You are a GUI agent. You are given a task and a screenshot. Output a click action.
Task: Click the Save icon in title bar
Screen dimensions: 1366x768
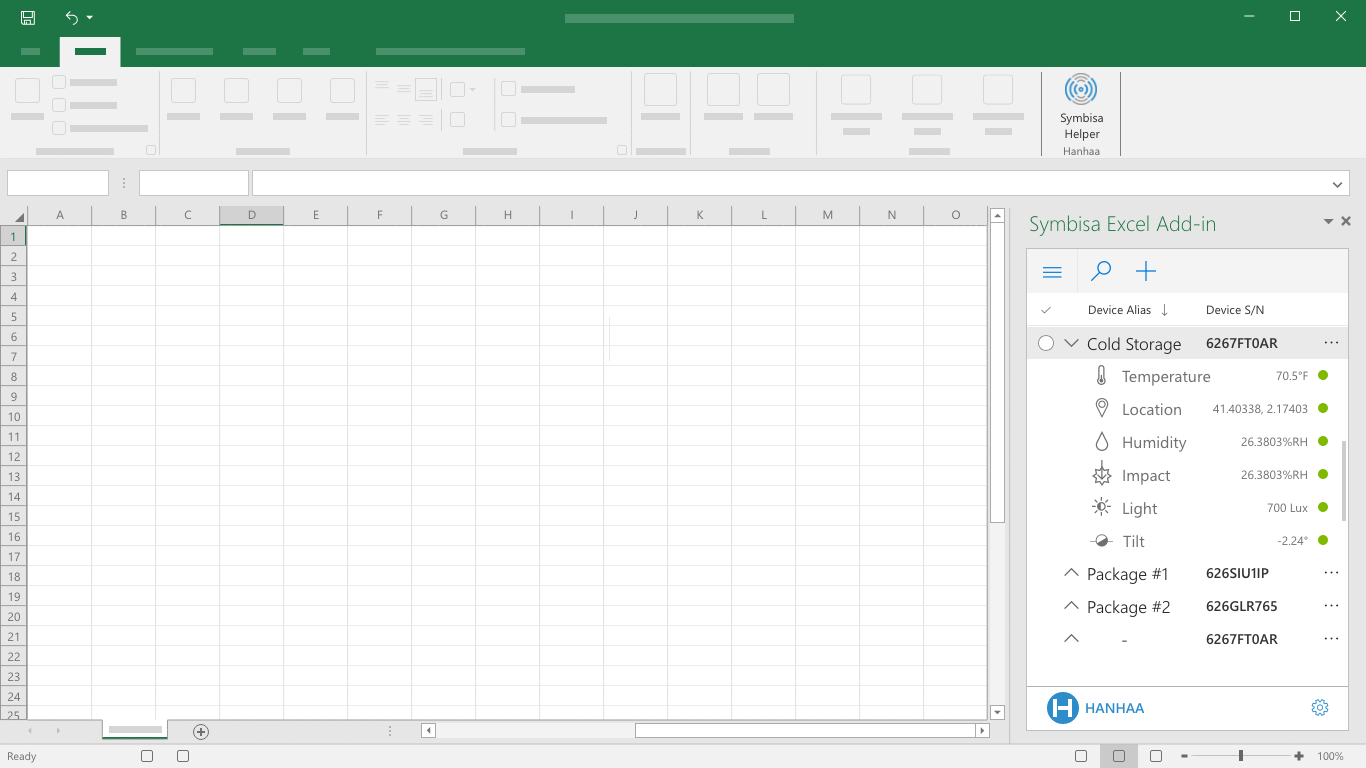point(28,17)
